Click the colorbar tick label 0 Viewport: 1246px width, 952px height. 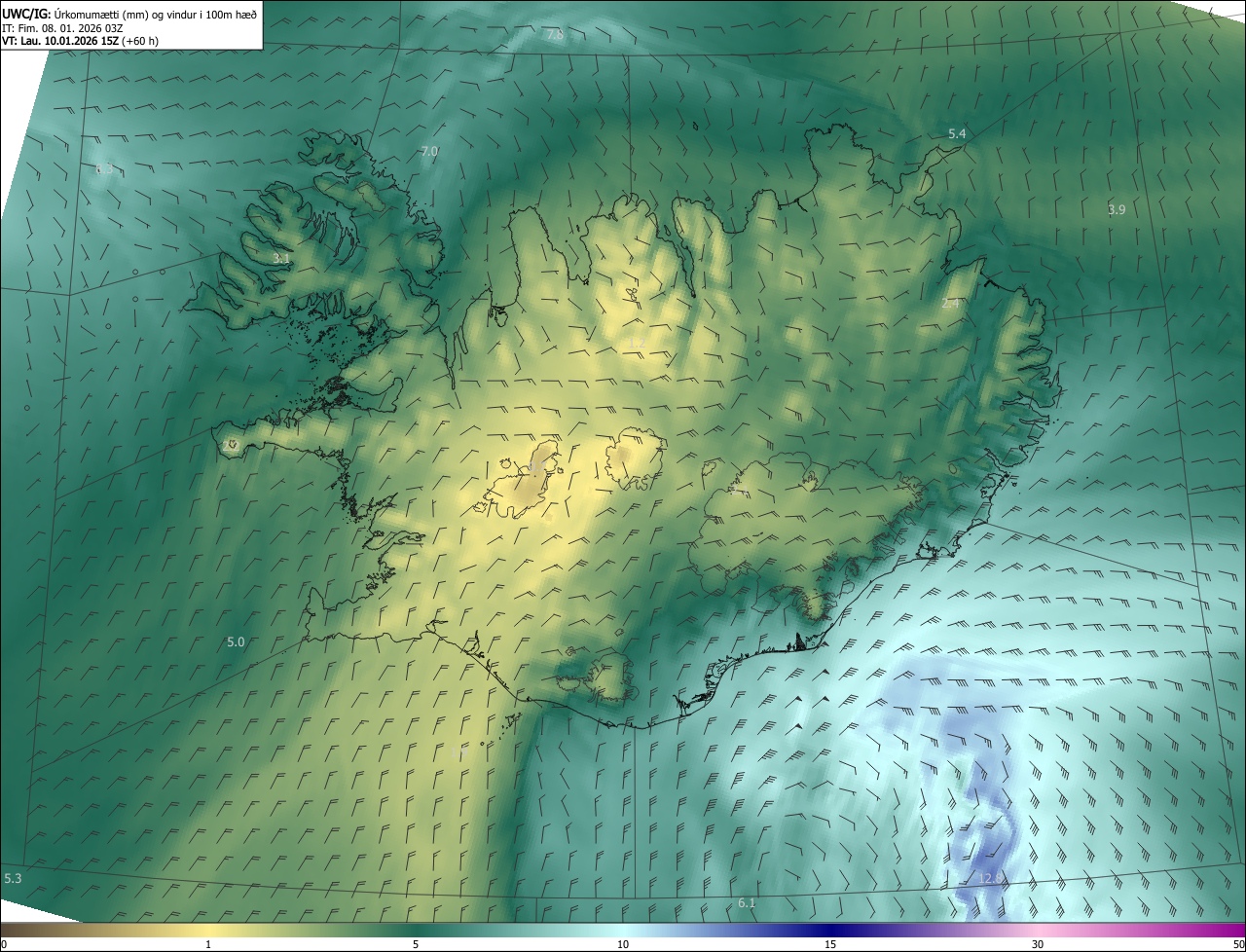tap(4, 944)
